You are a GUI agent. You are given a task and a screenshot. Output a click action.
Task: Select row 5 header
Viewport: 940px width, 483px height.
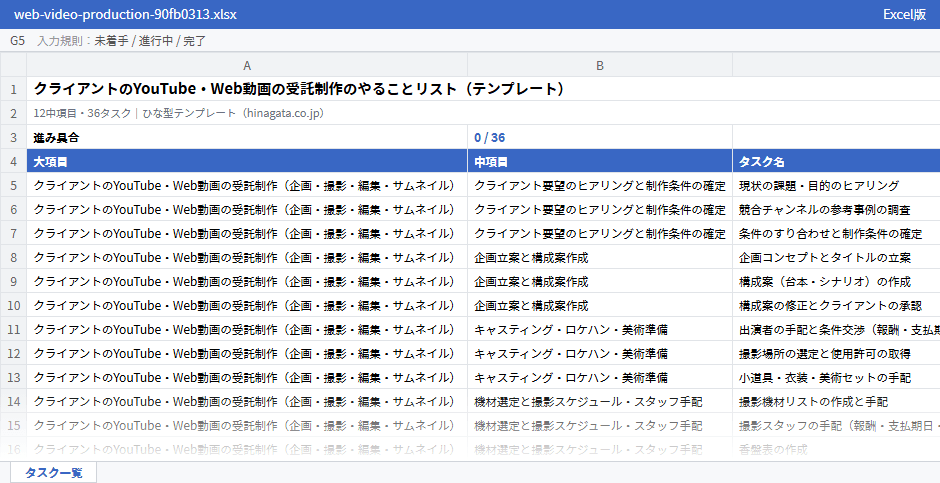pyautogui.click(x=13, y=185)
